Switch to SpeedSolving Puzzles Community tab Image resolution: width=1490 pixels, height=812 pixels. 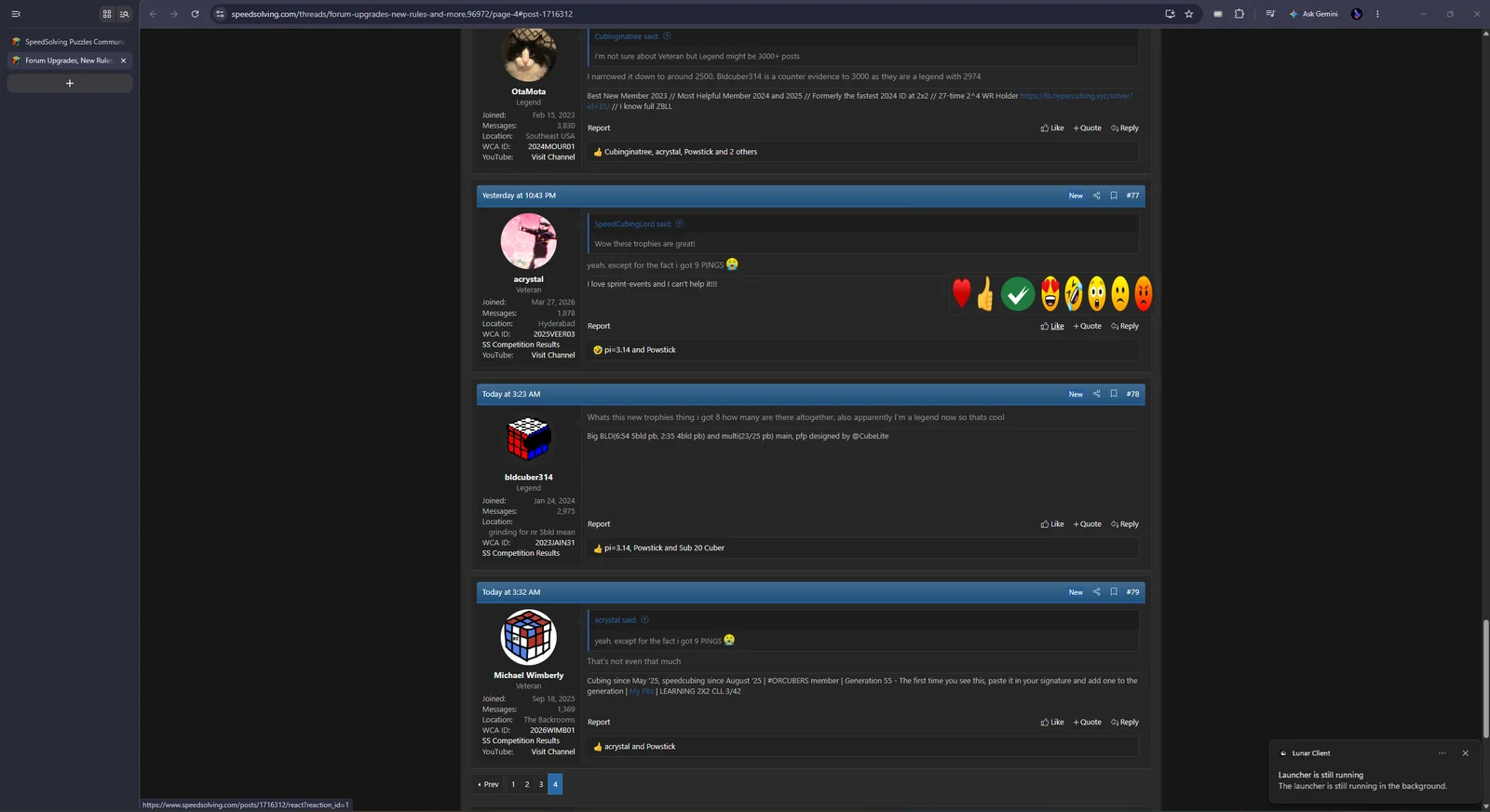point(70,42)
